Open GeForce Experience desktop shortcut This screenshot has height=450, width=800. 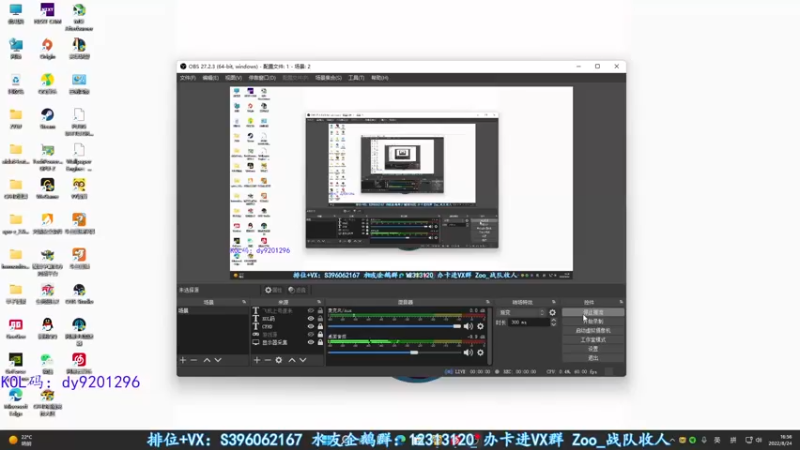coord(16,363)
